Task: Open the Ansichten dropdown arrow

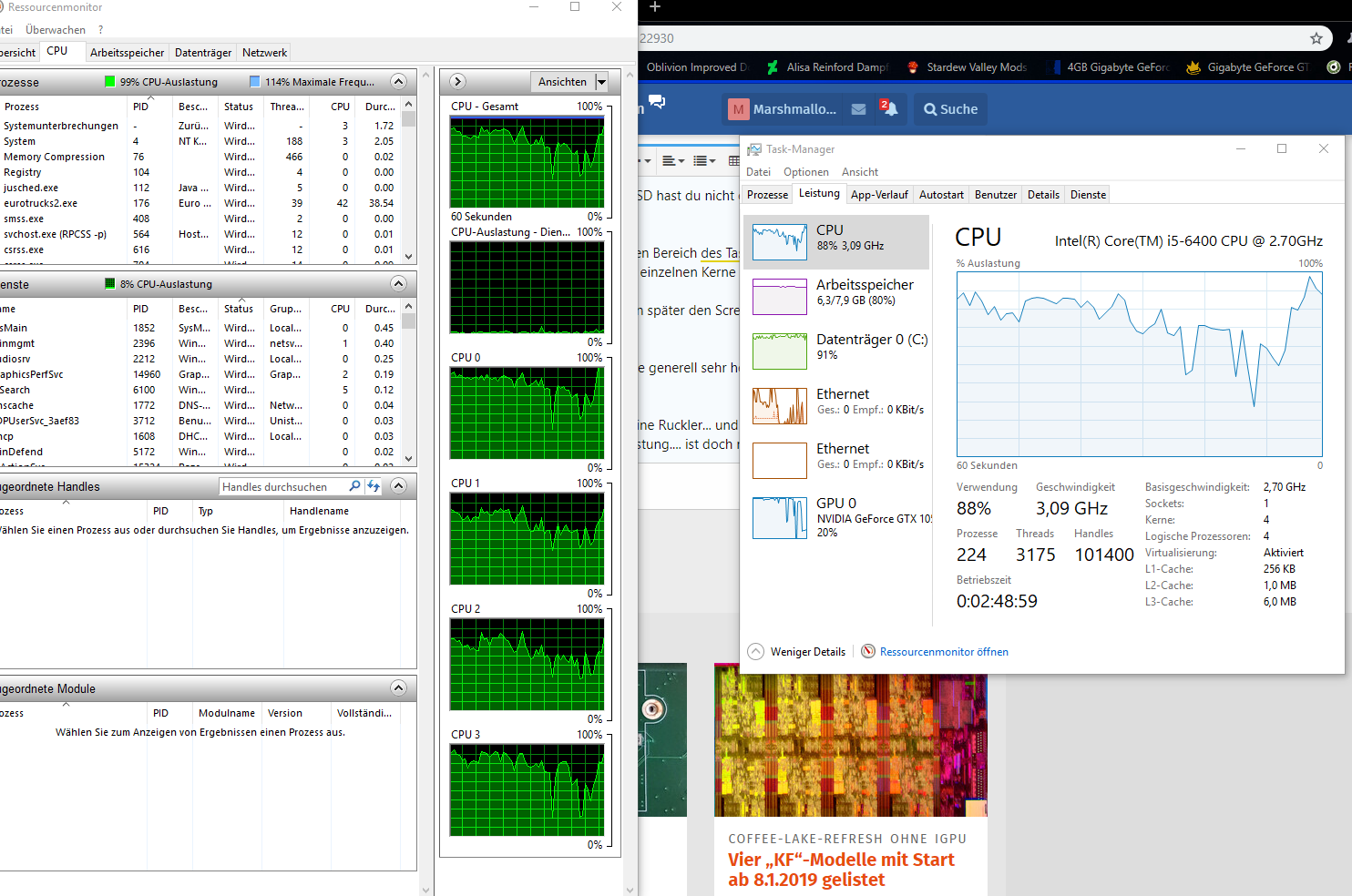Action: (x=601, y=82)
